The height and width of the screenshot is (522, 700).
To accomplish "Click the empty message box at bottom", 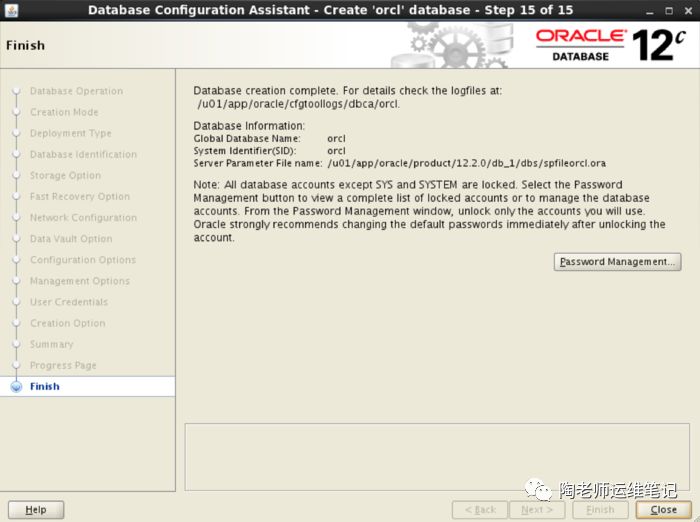I will coord(437,457).
